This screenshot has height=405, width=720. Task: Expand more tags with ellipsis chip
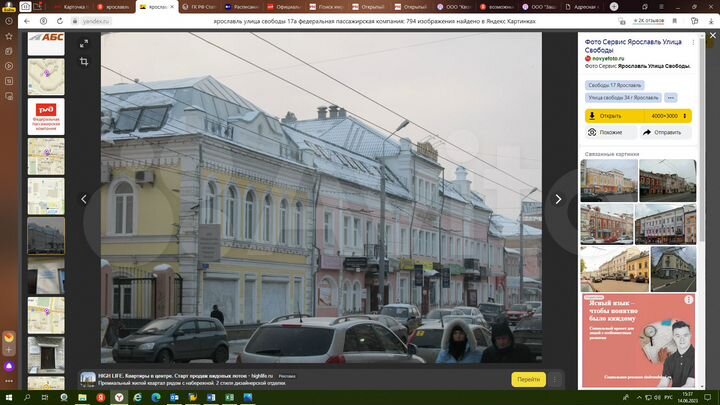point(670,98)
